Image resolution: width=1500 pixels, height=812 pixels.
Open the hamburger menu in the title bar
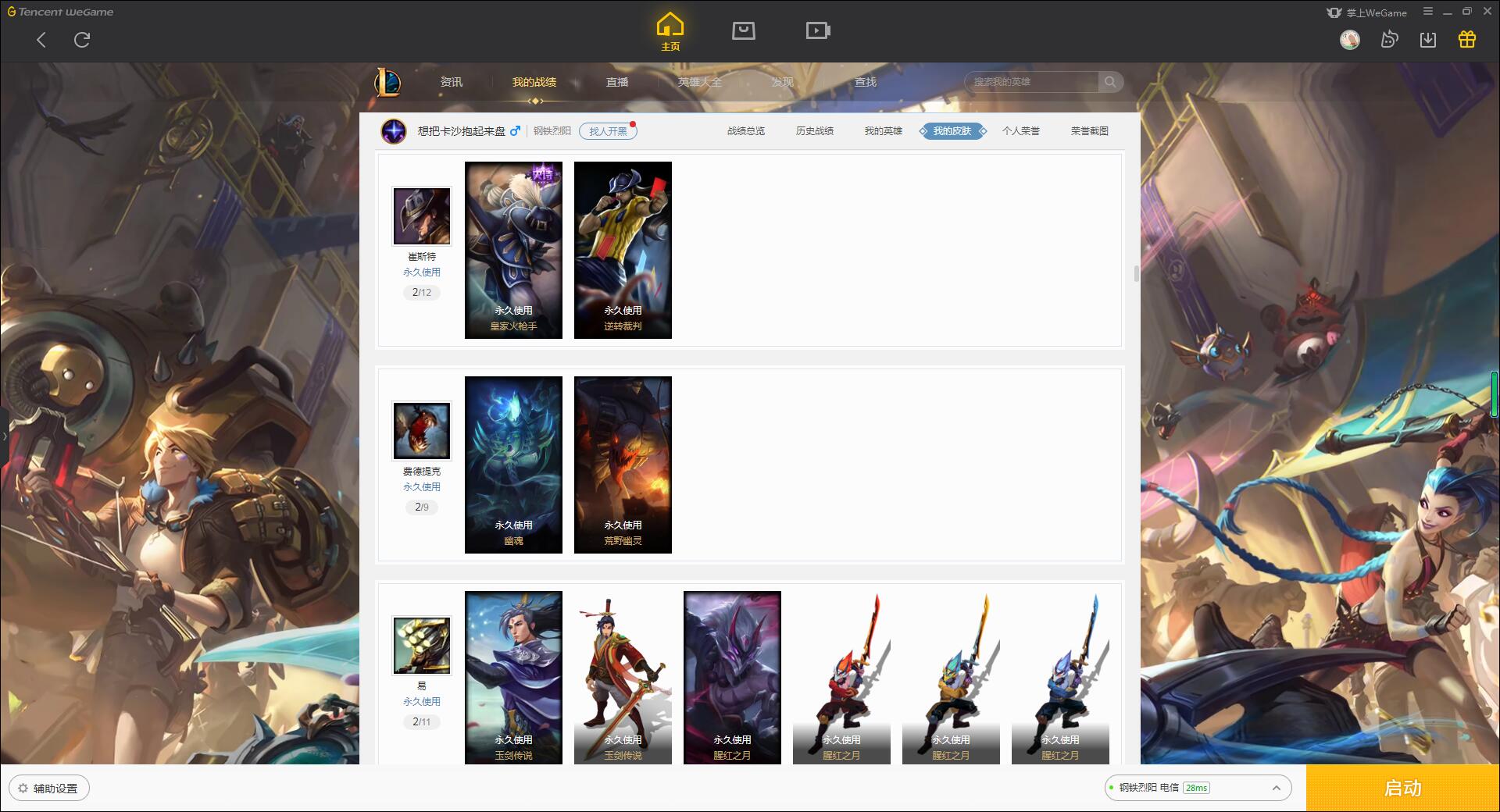coord(1428,12)
